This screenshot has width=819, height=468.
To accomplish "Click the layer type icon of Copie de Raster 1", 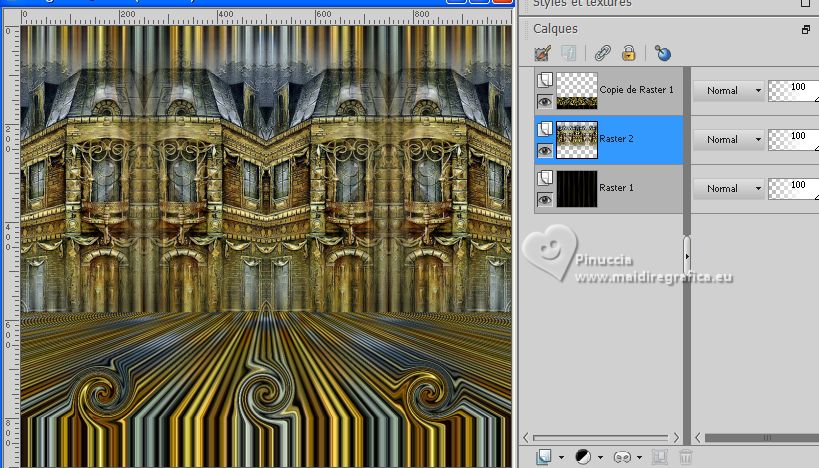I will (545, 80).
